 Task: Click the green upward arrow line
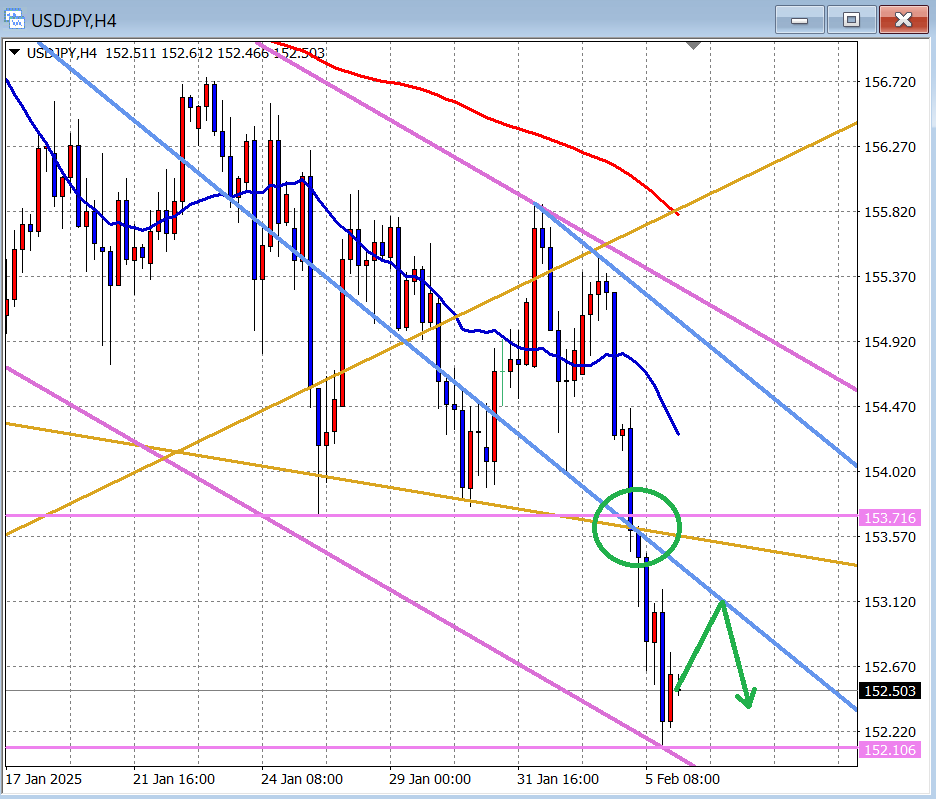click(x=700, y=643)
